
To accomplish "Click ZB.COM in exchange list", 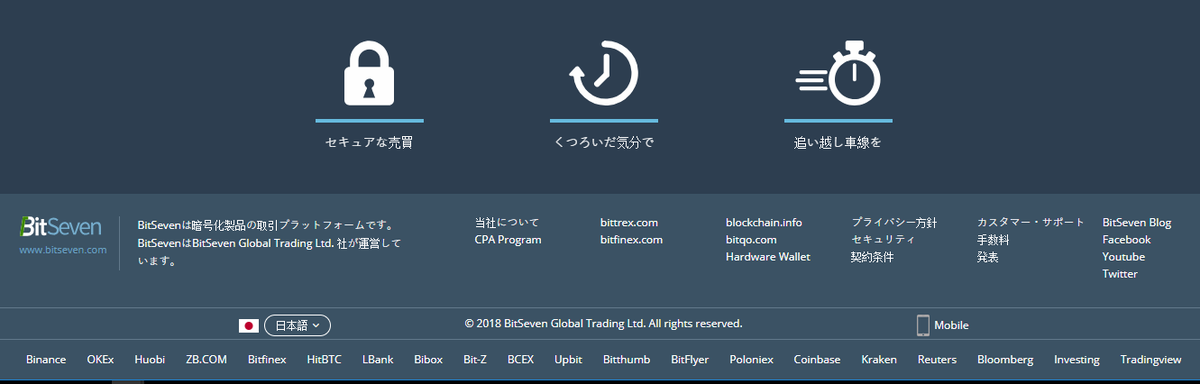I will click(206, 359).
